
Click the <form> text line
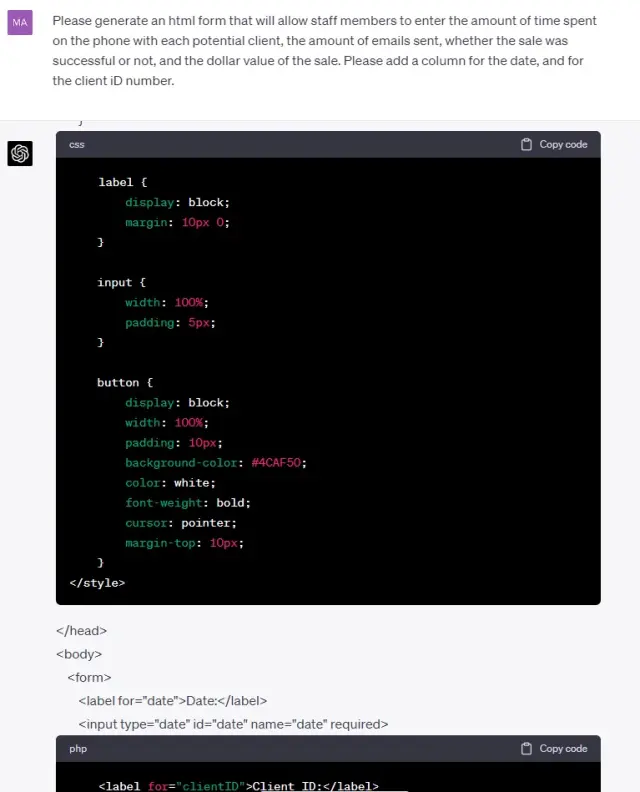pos(89,678)
